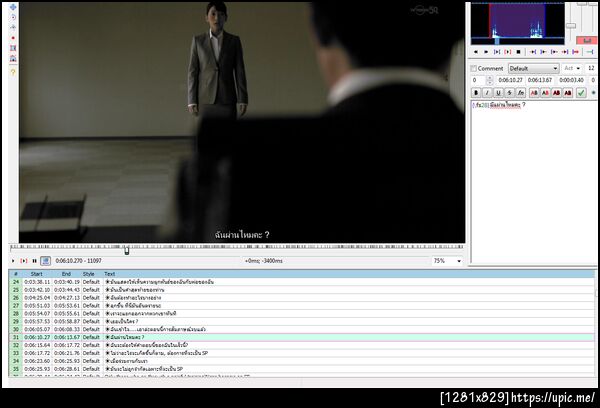This screenshot has width=600, height=408.
Task: Select subtitle line 35 starting 0:06:25.93
Action: click(x=302, y=369)
